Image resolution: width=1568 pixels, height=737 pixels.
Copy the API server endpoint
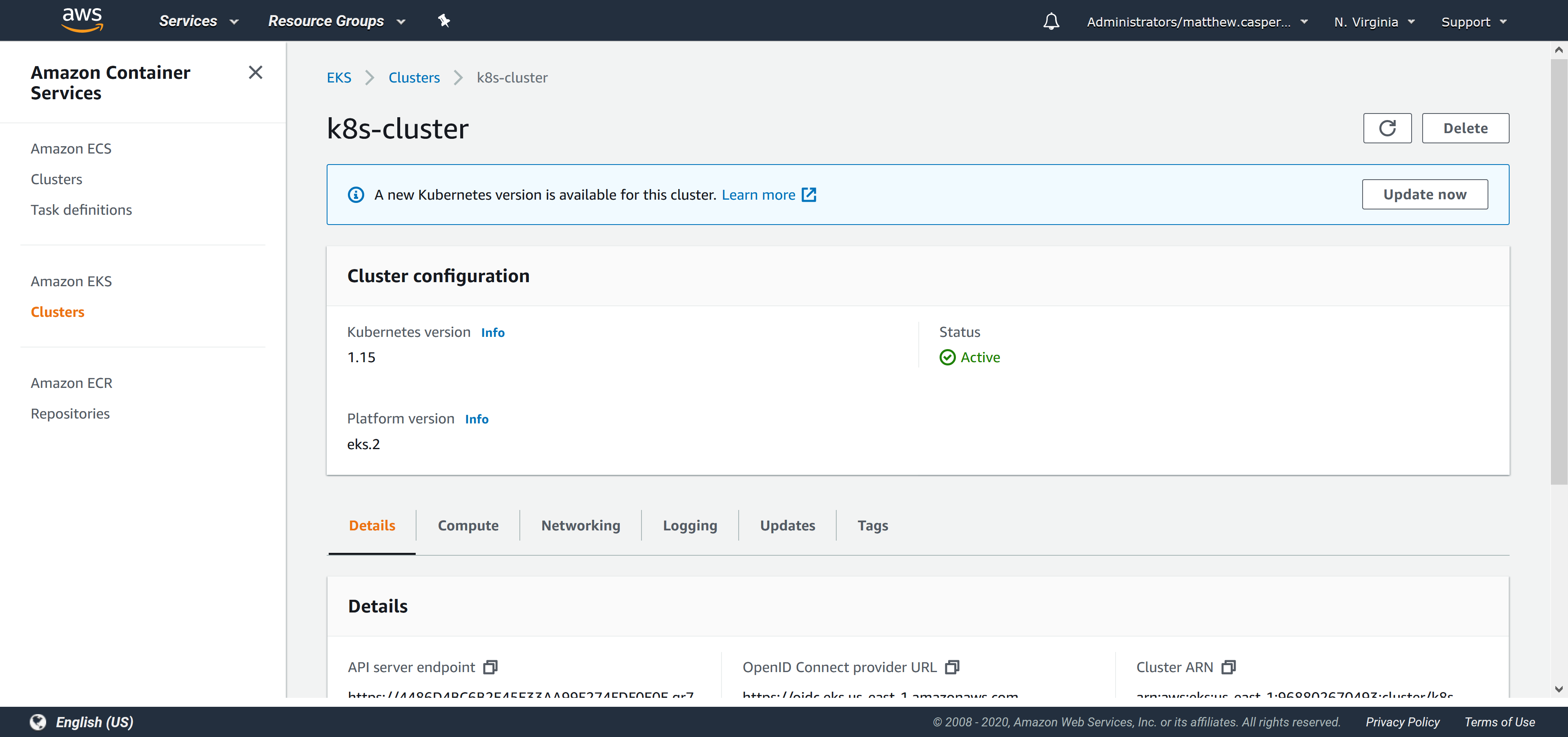[490, 667]
